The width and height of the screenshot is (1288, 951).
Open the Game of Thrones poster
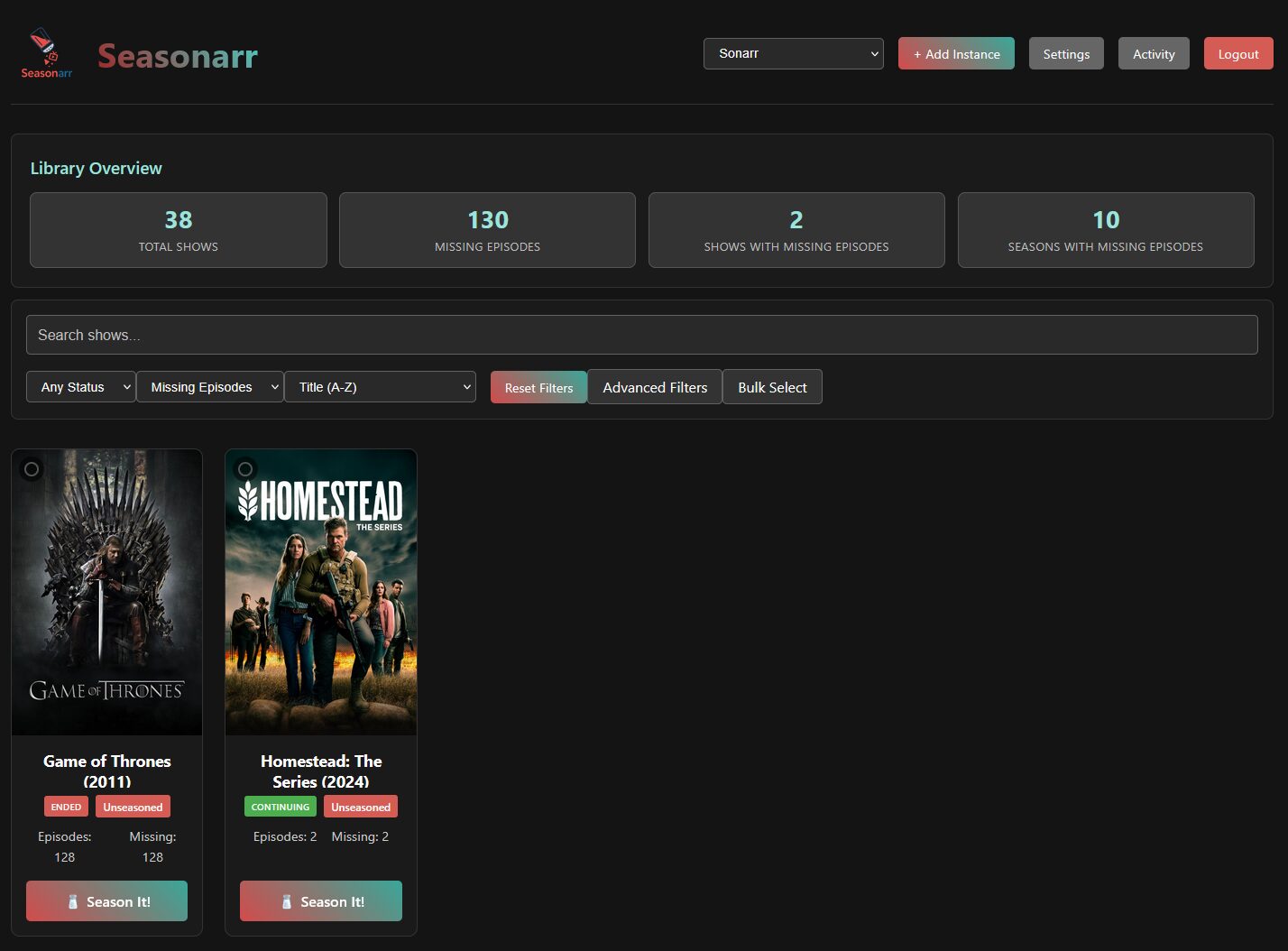pyautogui.click(x=107, y=593)
